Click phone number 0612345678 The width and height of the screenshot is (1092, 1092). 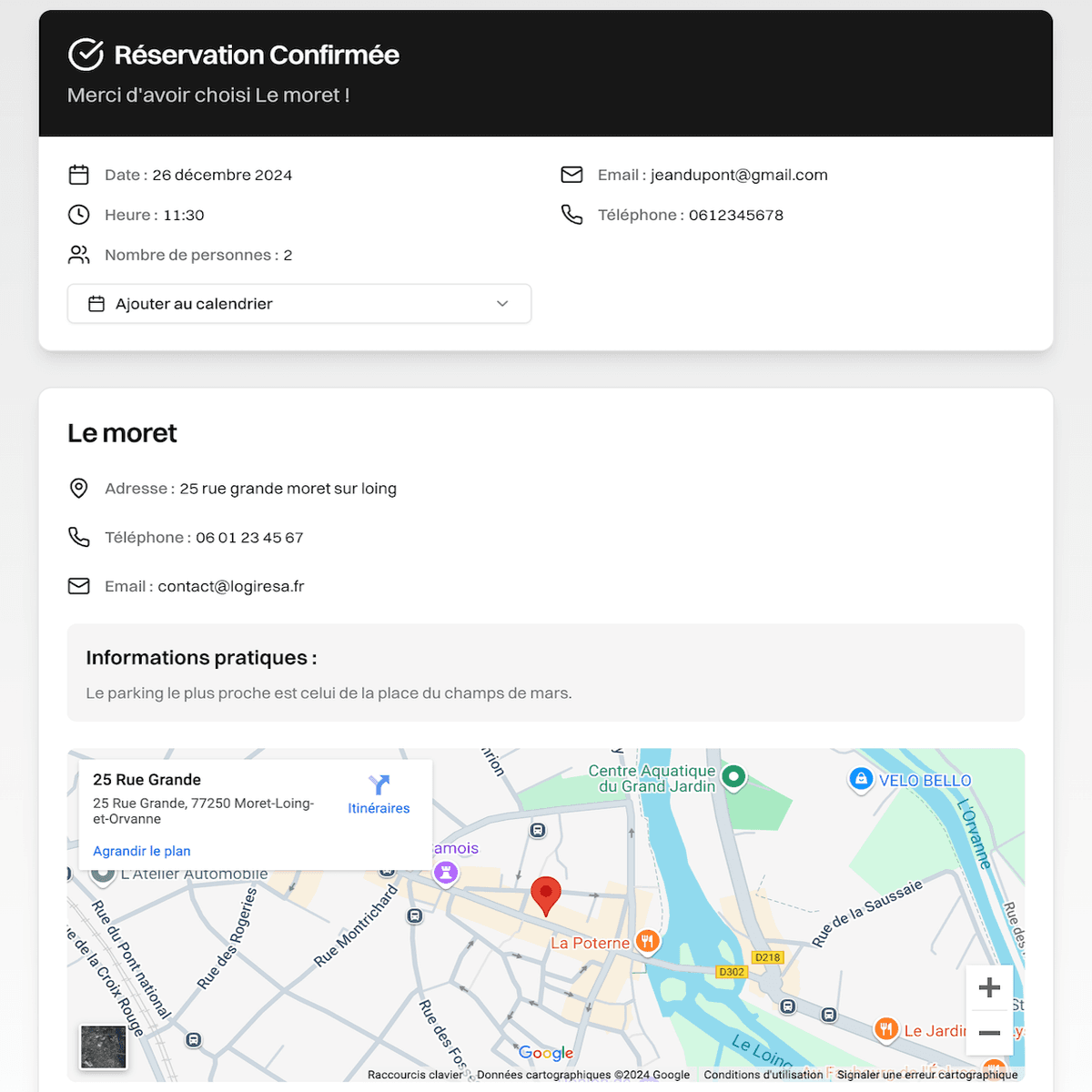pos(736,215)
